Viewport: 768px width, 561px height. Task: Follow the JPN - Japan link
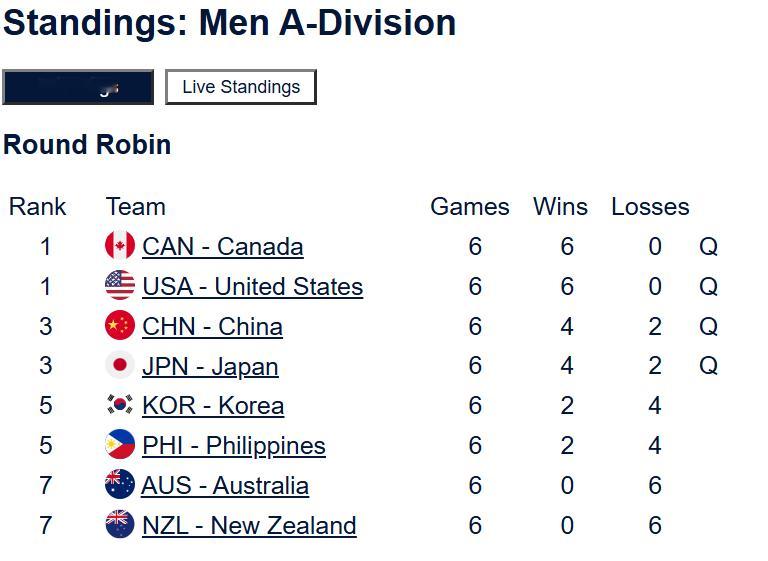click(211, 367)
